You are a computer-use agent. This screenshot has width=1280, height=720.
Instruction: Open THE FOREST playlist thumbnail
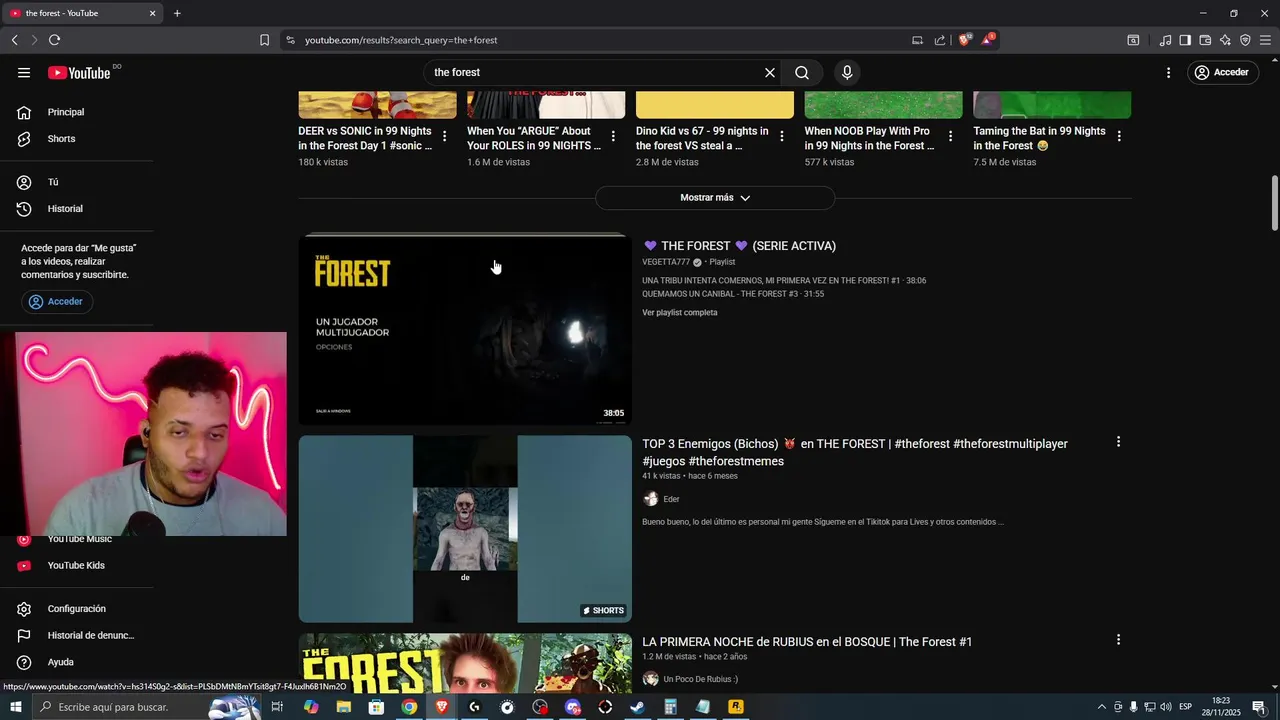[x=465, y=330]
